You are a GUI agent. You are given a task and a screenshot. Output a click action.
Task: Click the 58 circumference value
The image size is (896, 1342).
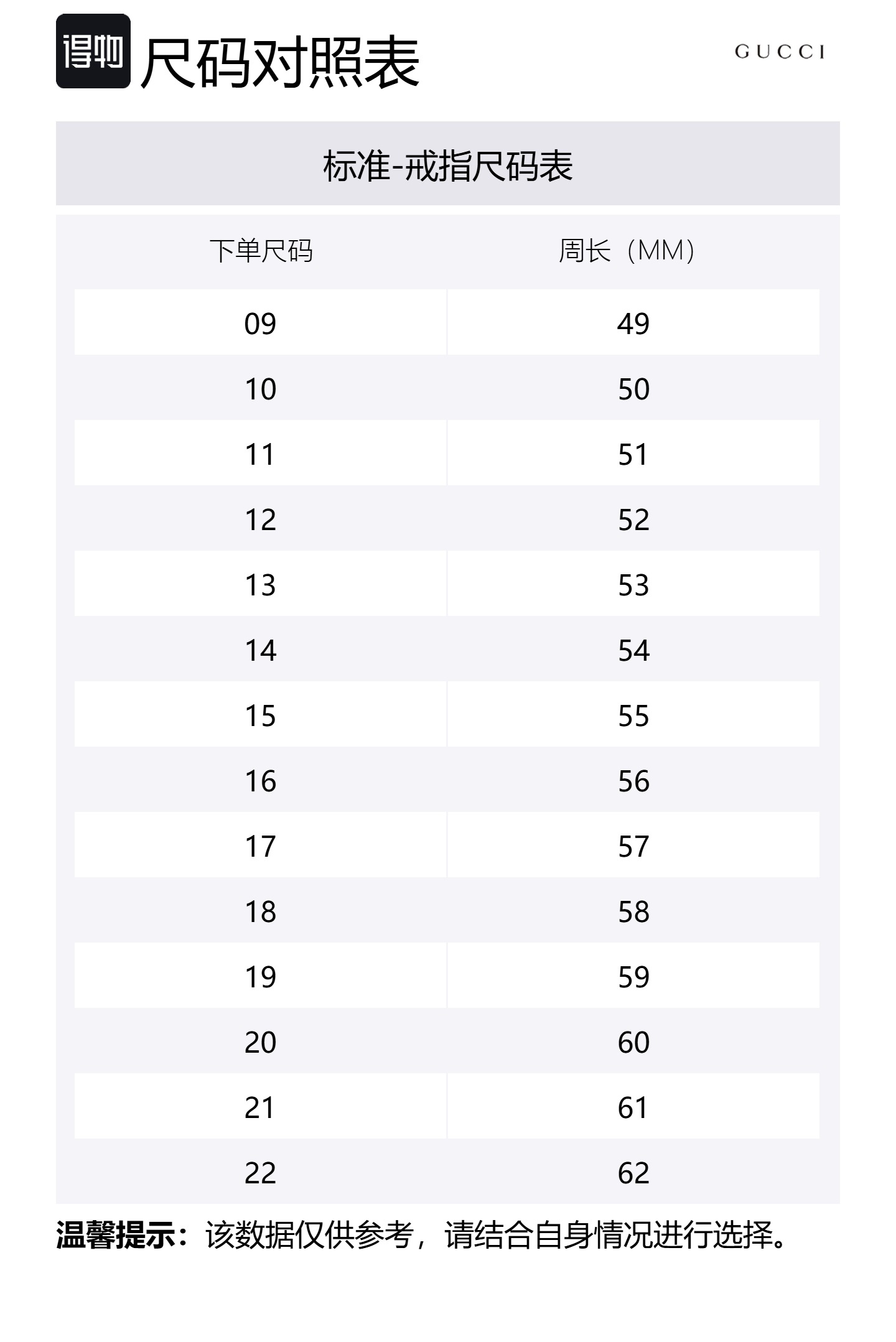(x=633, y=911)
